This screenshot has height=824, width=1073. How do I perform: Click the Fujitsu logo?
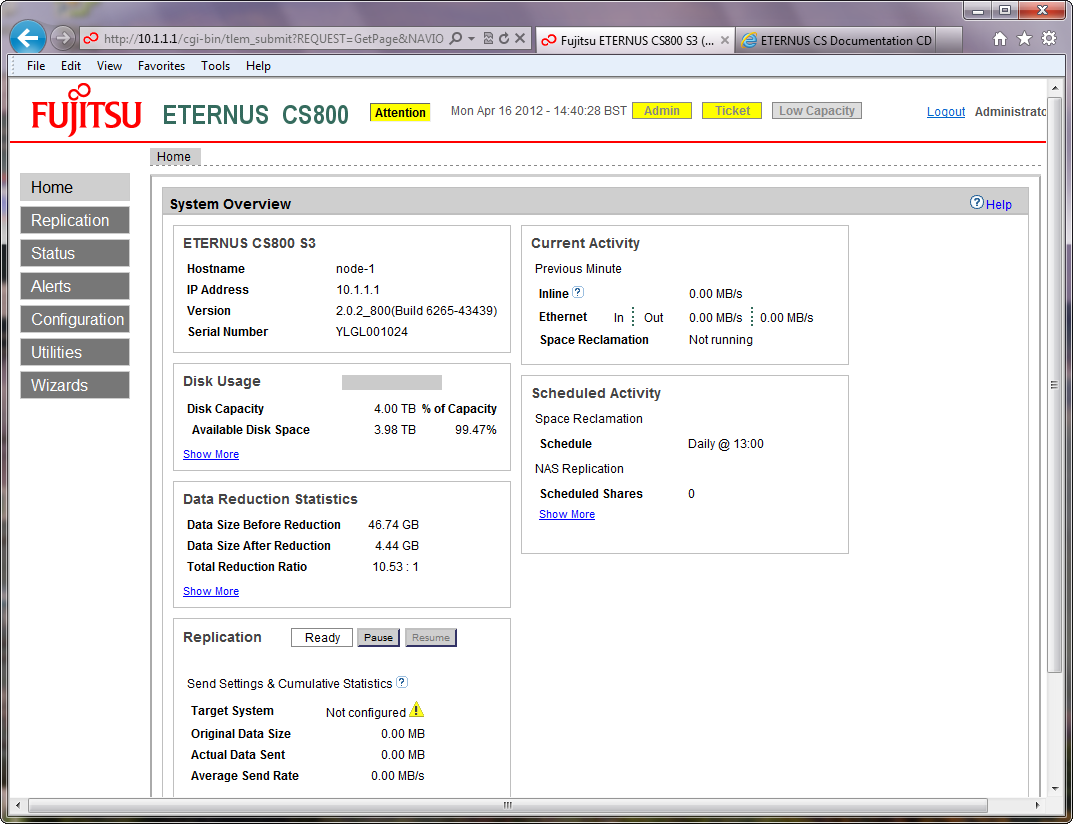(x=86, y=109)
